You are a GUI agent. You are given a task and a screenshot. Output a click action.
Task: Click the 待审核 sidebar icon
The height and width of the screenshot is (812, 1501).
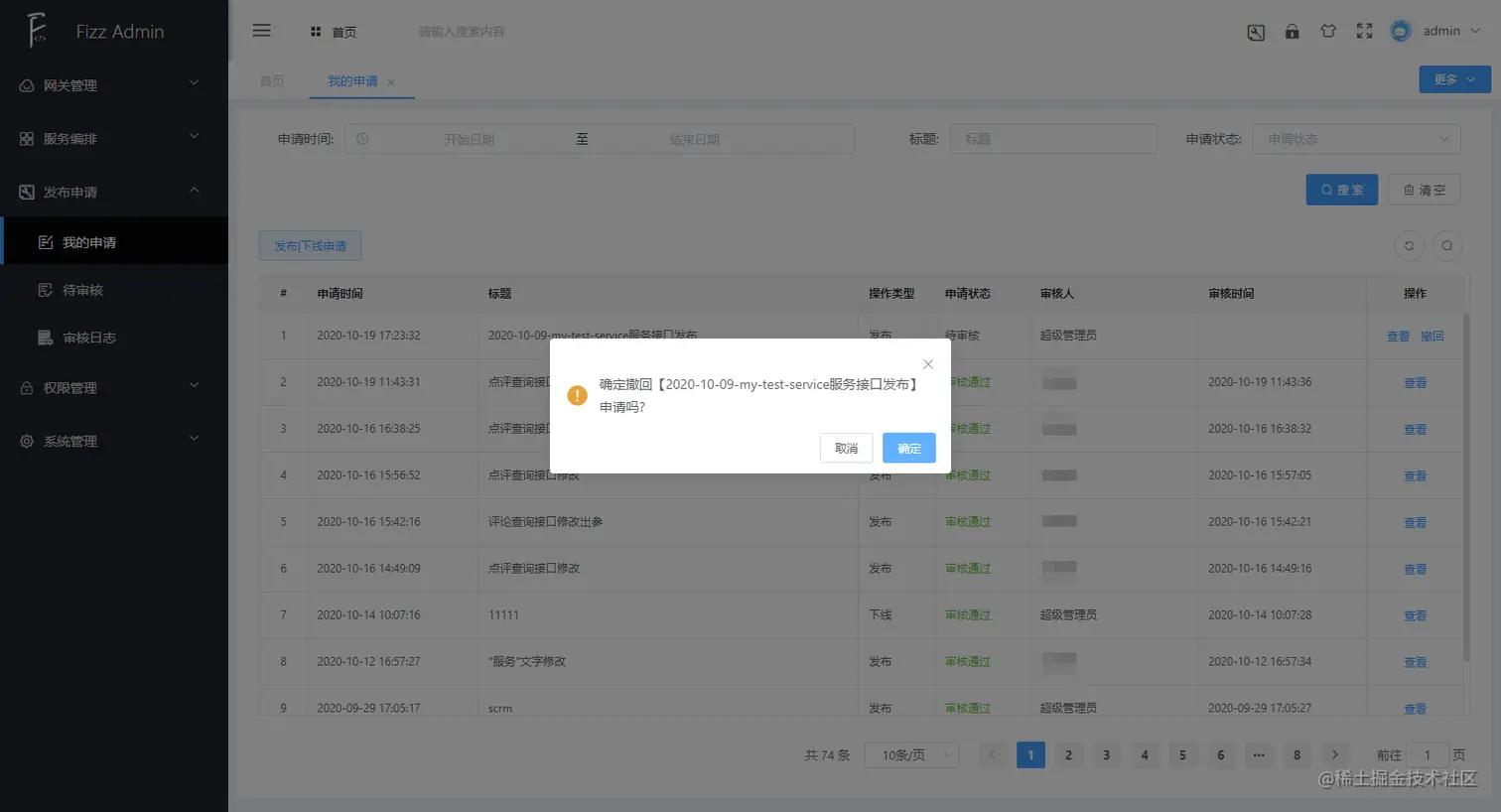(x=46, y=290)
